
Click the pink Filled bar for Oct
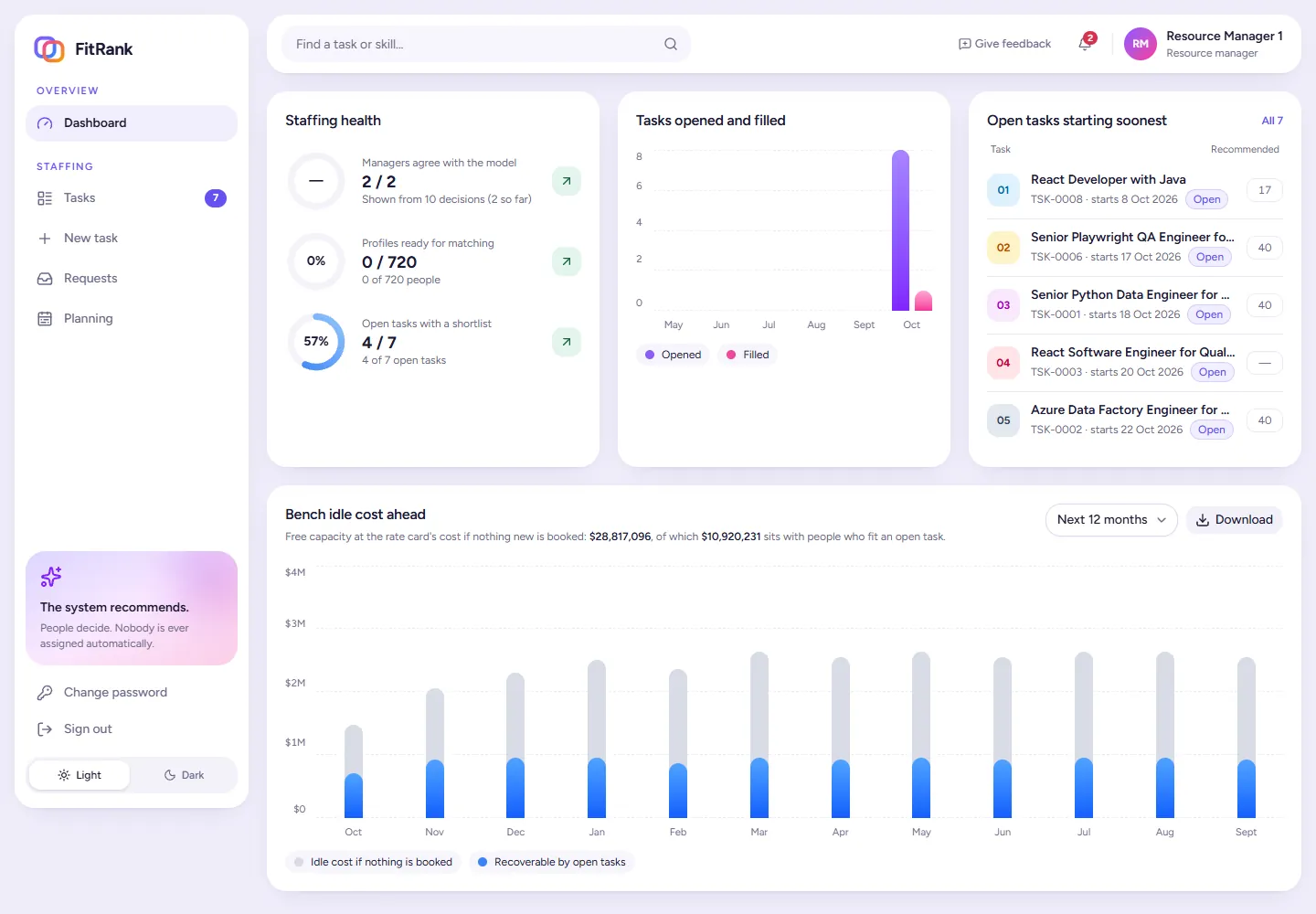point(923,301)
